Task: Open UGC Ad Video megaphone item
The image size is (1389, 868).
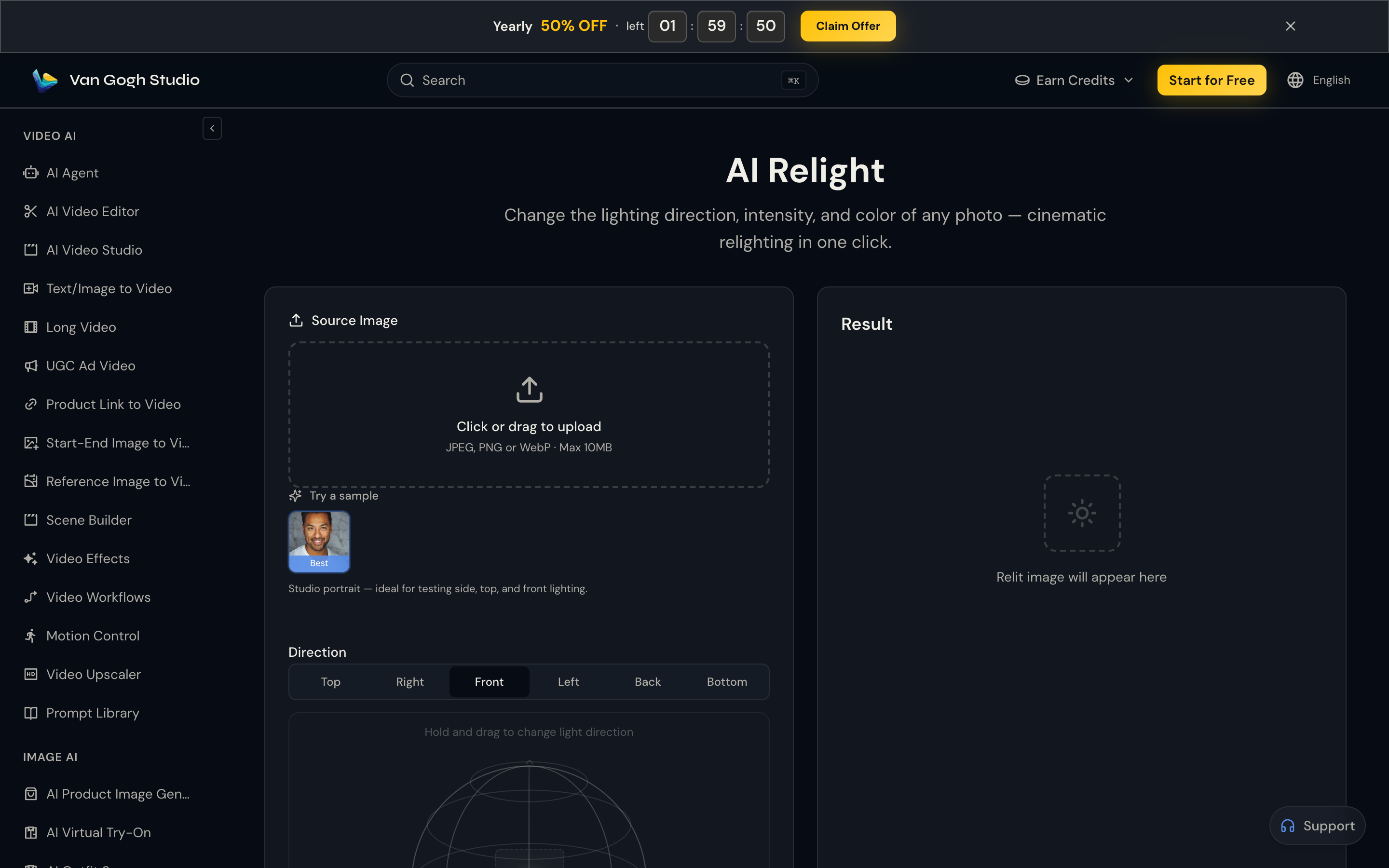Action: click(79, 366)
